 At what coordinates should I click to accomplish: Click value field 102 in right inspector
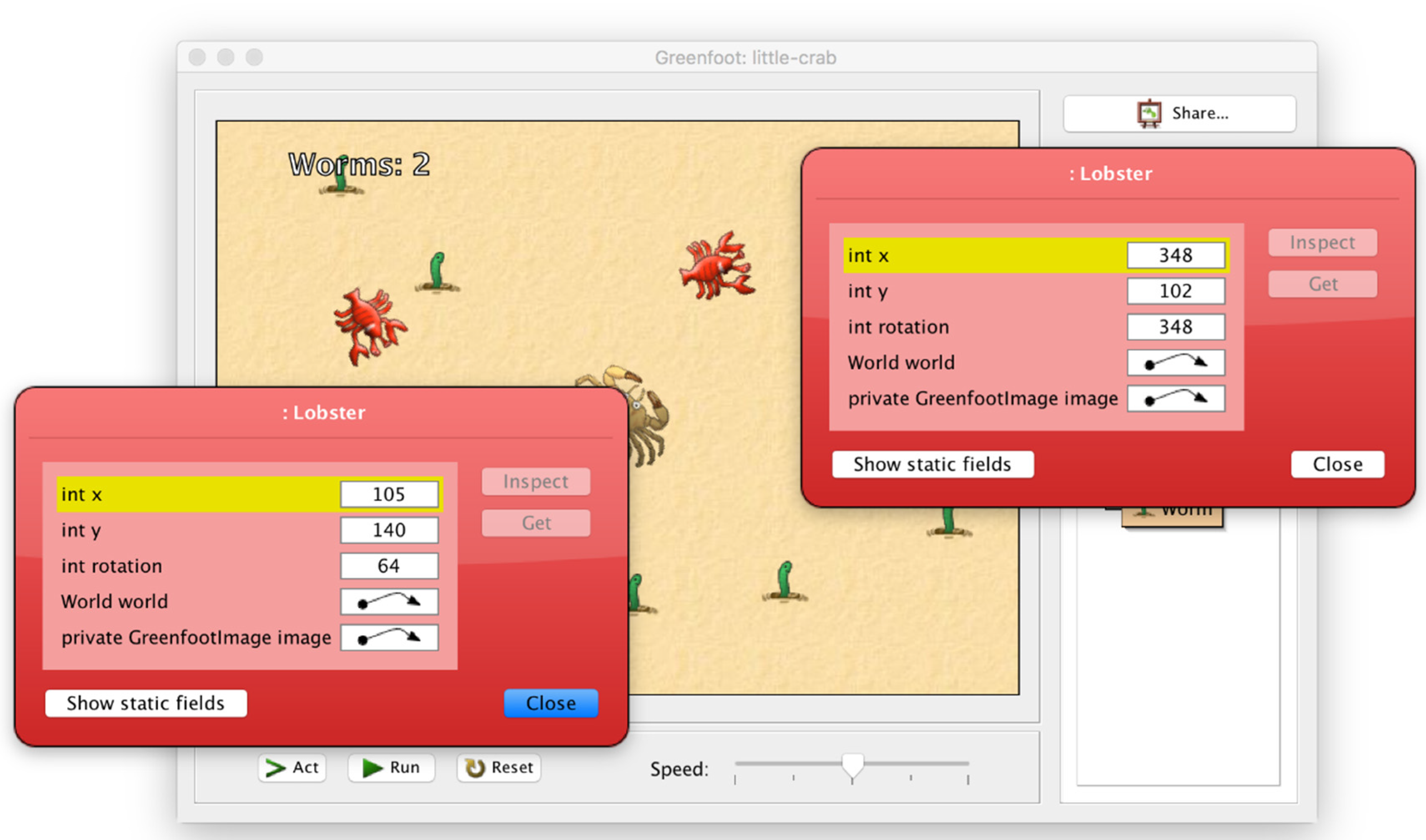click(x=1176, y=291)
